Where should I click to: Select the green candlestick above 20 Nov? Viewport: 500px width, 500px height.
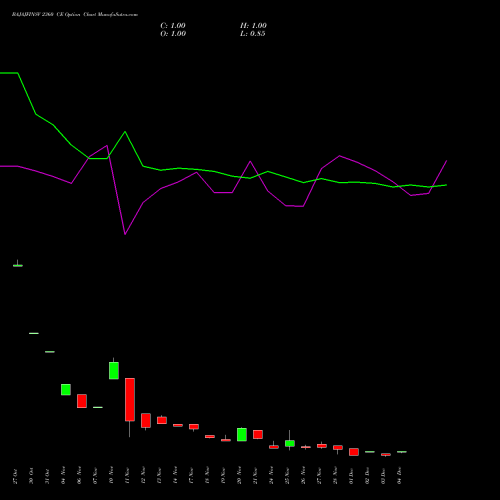click(x=242, y=435)
